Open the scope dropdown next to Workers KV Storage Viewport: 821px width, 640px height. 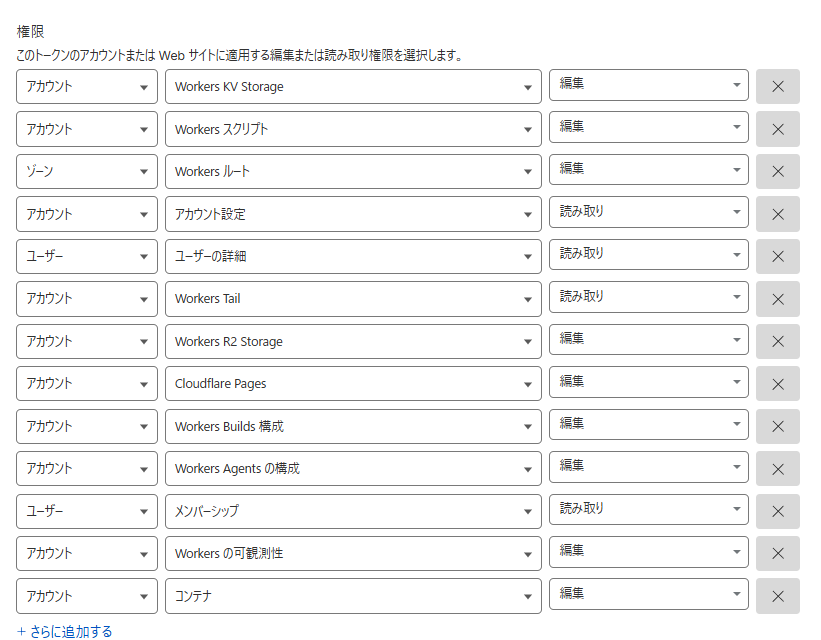(85, 85)
